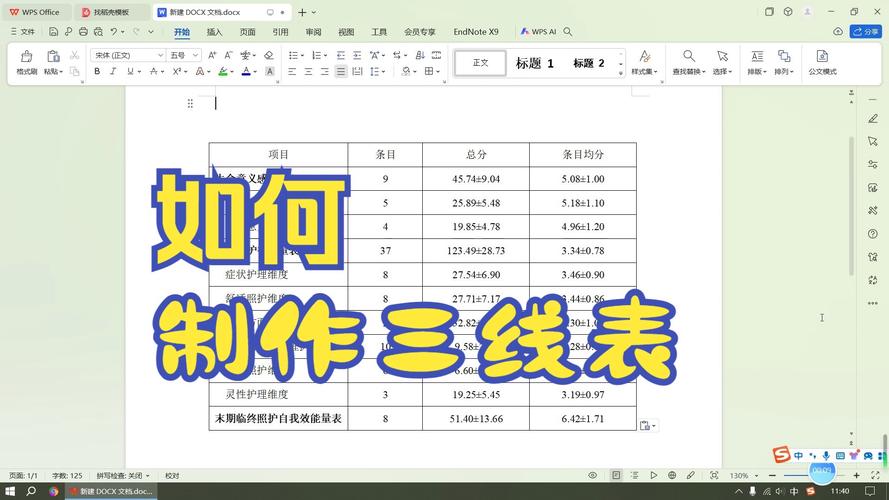The width and height of the screenshot is (889, 500).
Task: Click spell check status 拼写检查: 关闭
Action: (122, 476)
